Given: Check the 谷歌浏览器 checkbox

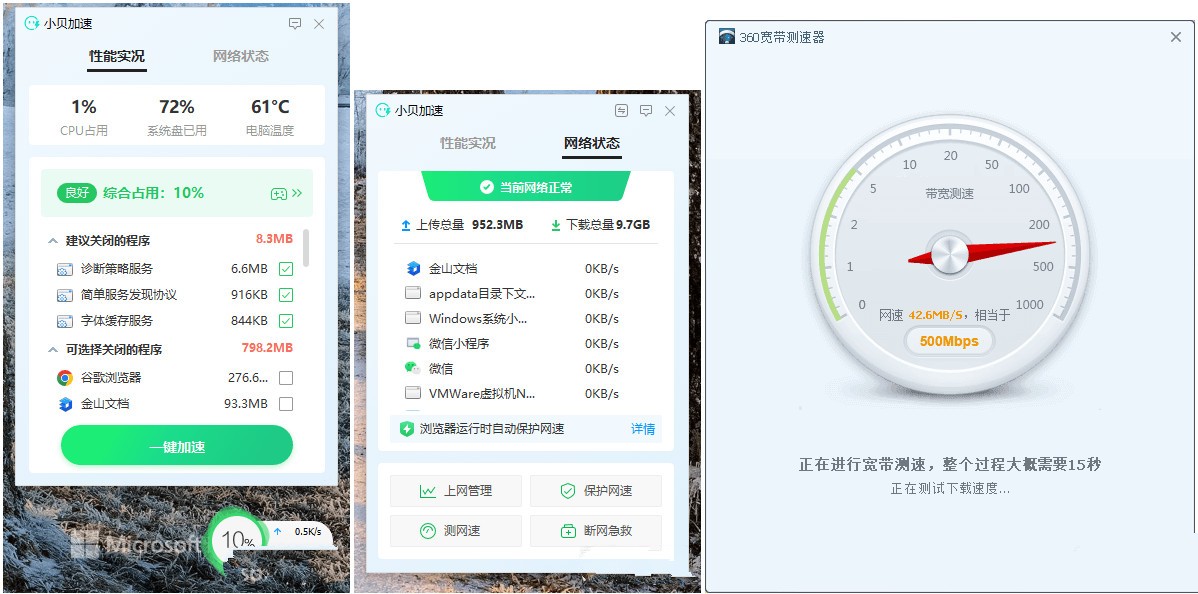Looking at the screenshot, I should pyautogui.click(x=286, y=378).
